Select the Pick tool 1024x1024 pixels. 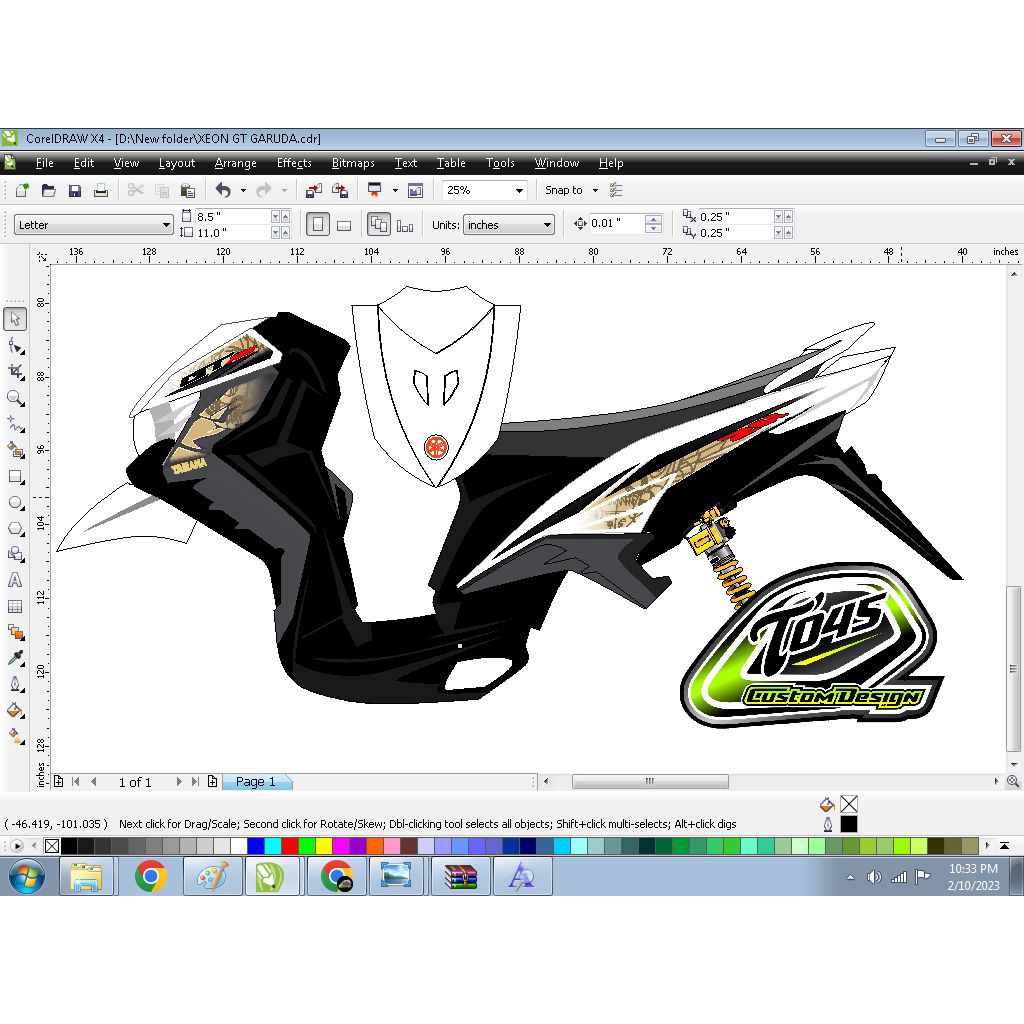click(14, 318)
